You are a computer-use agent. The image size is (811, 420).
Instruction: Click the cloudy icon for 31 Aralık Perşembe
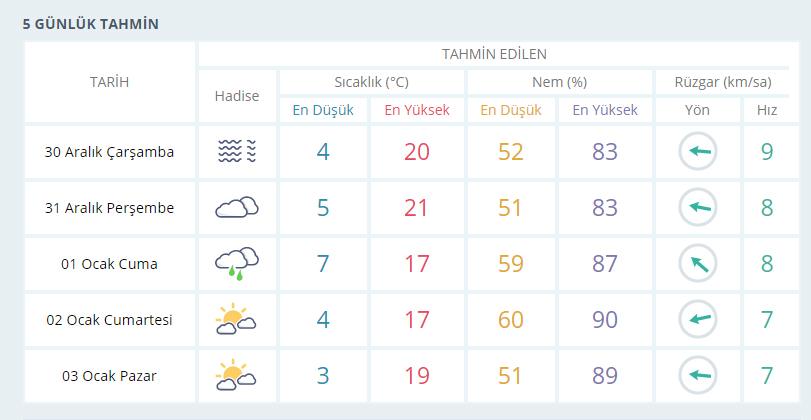237,208
